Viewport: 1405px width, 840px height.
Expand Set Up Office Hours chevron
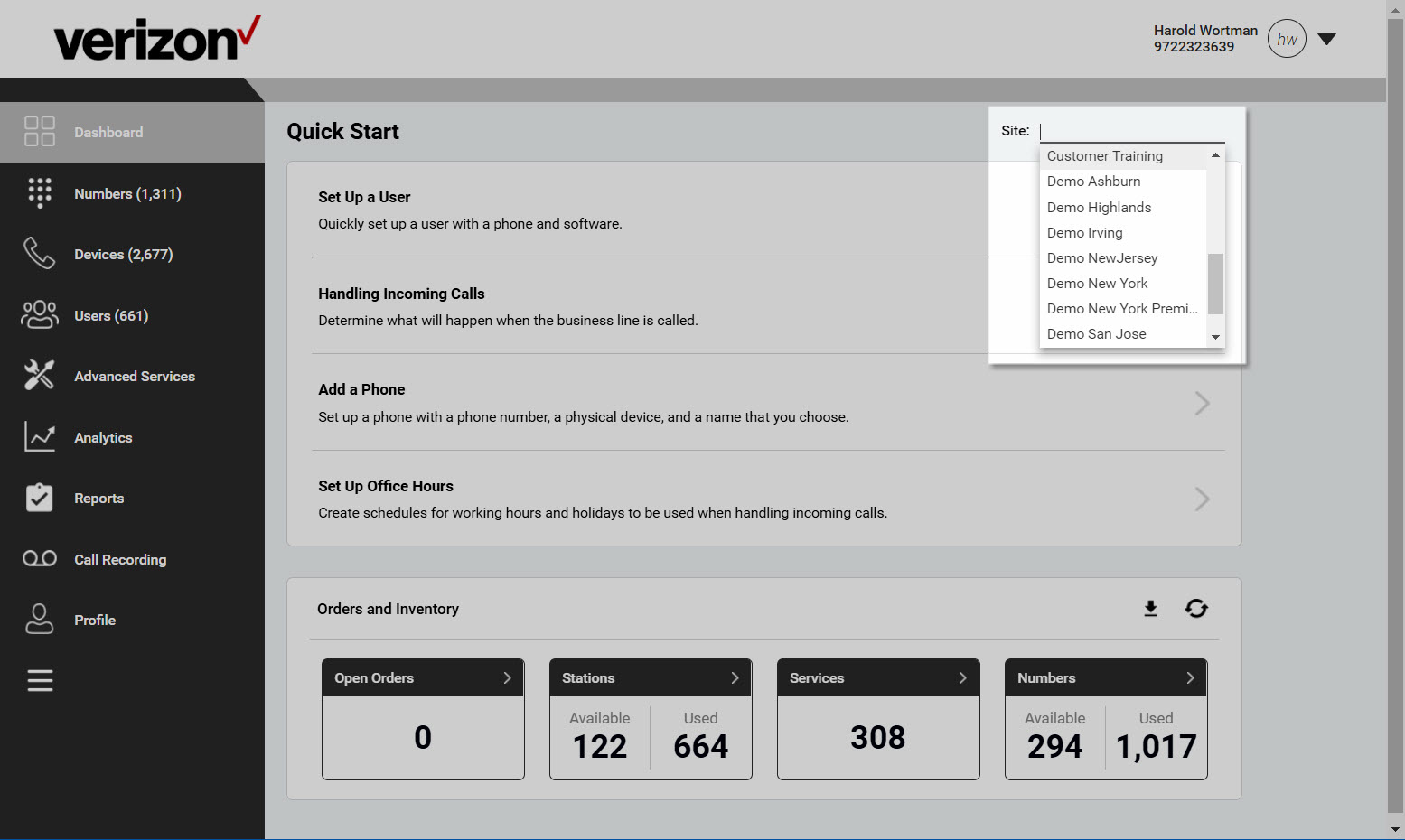click(x=1202, y=499)
